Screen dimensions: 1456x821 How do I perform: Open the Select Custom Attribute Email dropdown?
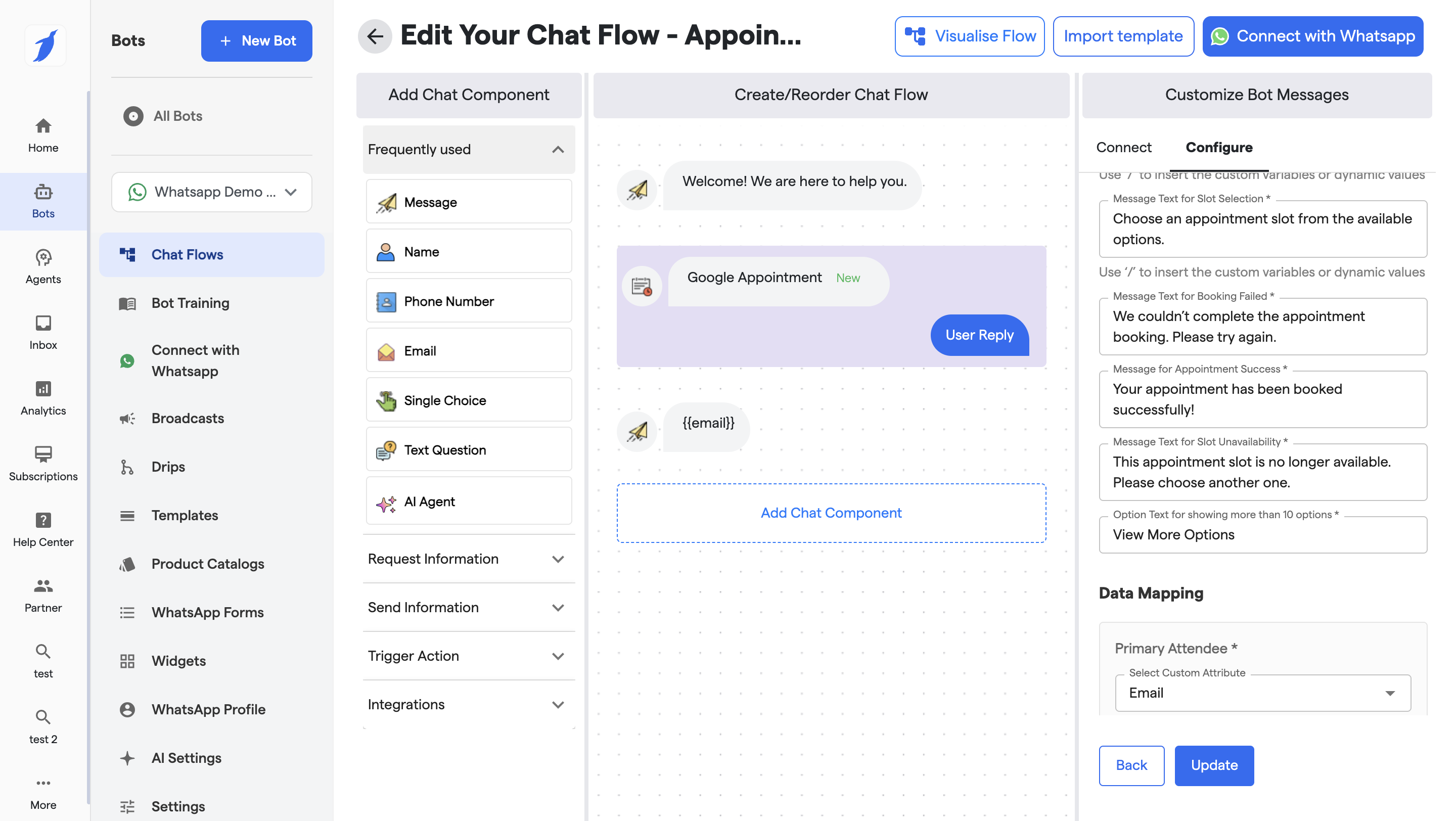(1262, 693)
